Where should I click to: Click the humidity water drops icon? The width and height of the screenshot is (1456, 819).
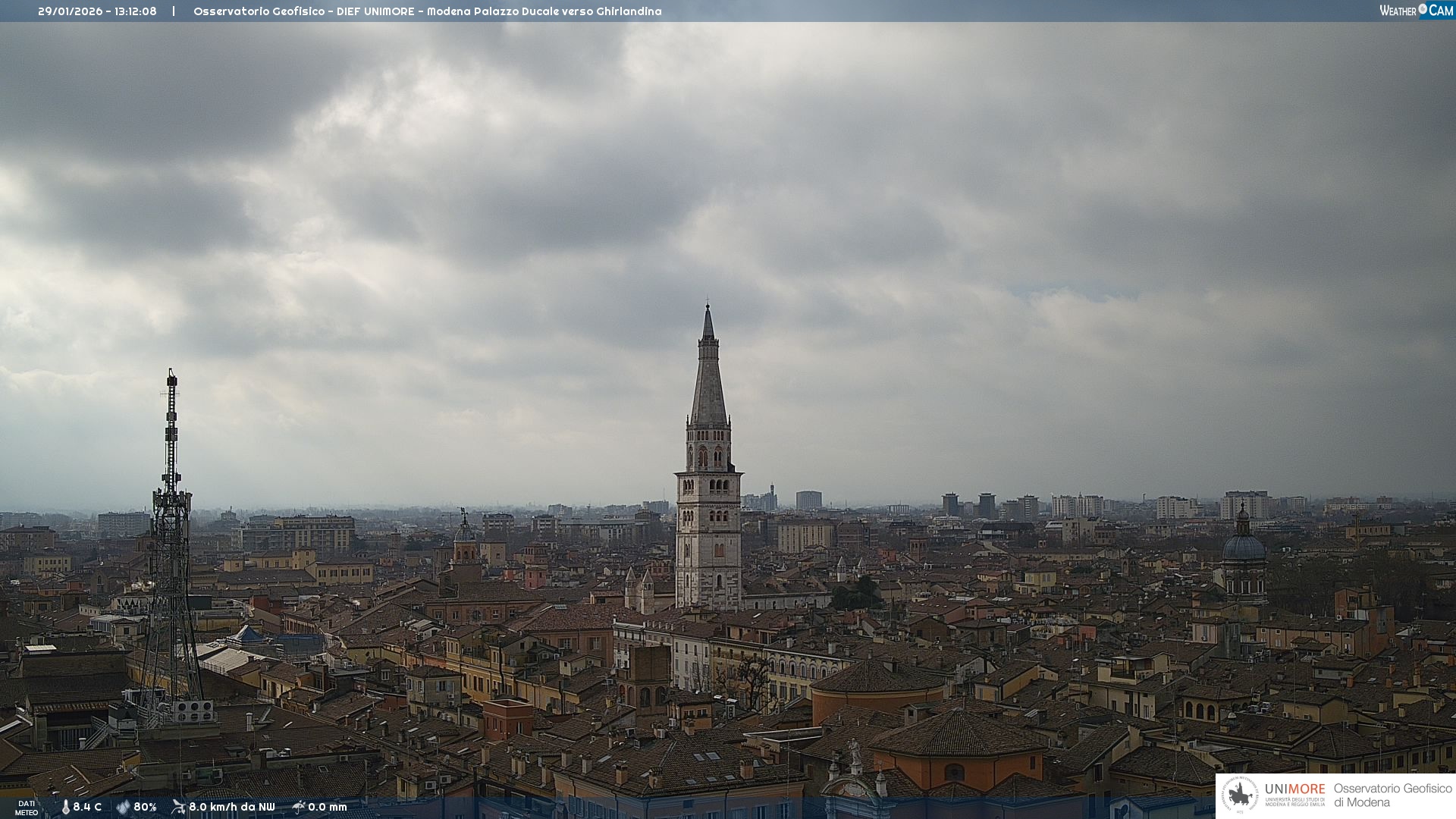tap(123, 807)
